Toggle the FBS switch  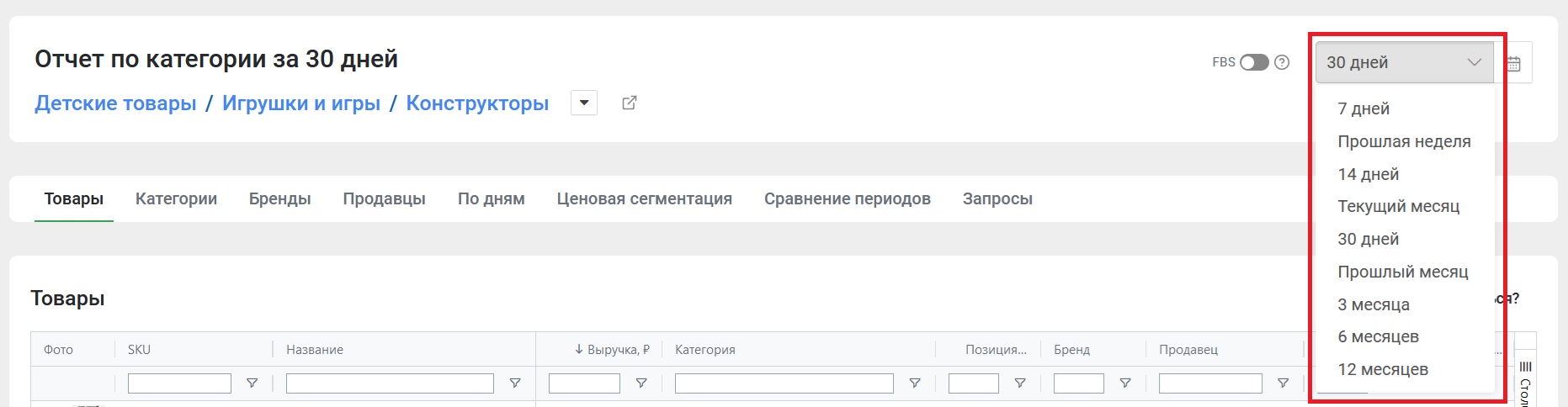[1253, 62]
